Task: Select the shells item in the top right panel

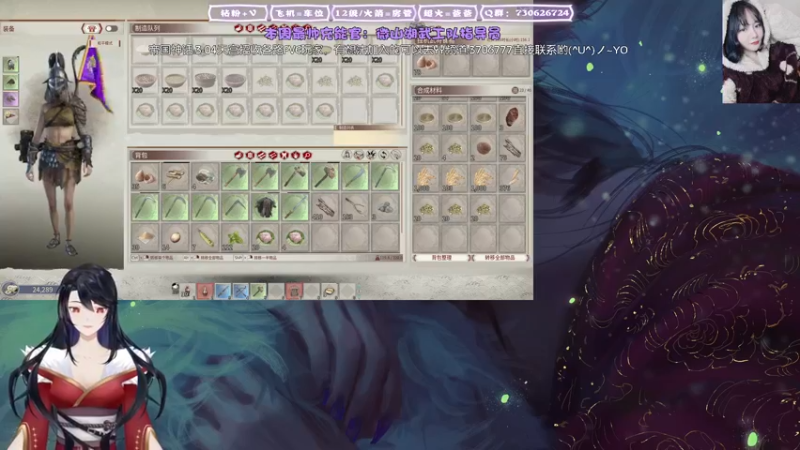Action: point(426,64)
